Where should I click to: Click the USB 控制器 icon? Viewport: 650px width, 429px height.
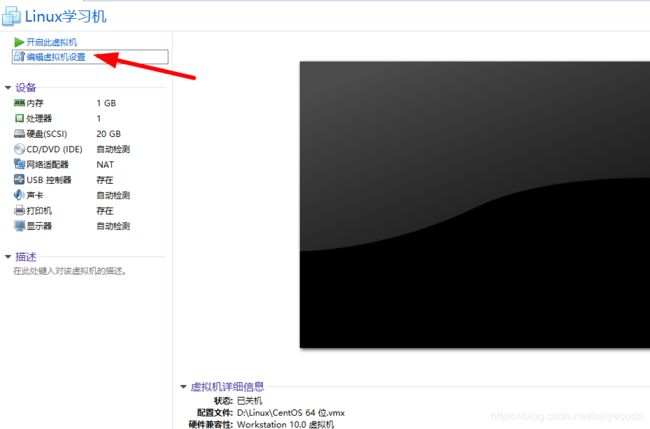[x=19, y=179]
